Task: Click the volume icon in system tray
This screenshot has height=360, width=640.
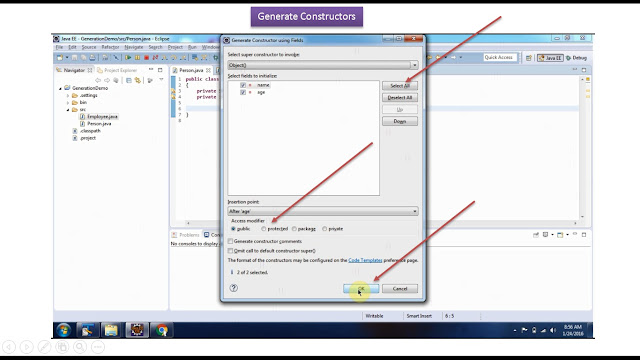Action: tap(553, 330)
